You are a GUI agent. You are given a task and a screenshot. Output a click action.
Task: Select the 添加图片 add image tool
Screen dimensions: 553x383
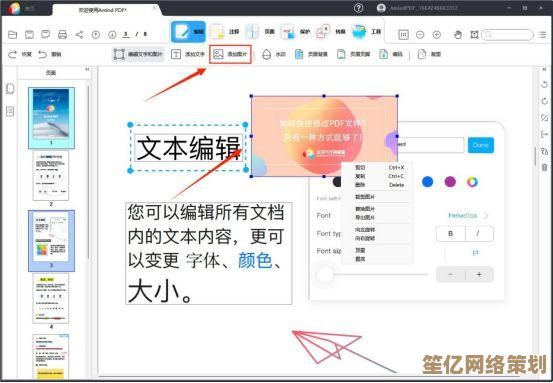tap(230, 54)
